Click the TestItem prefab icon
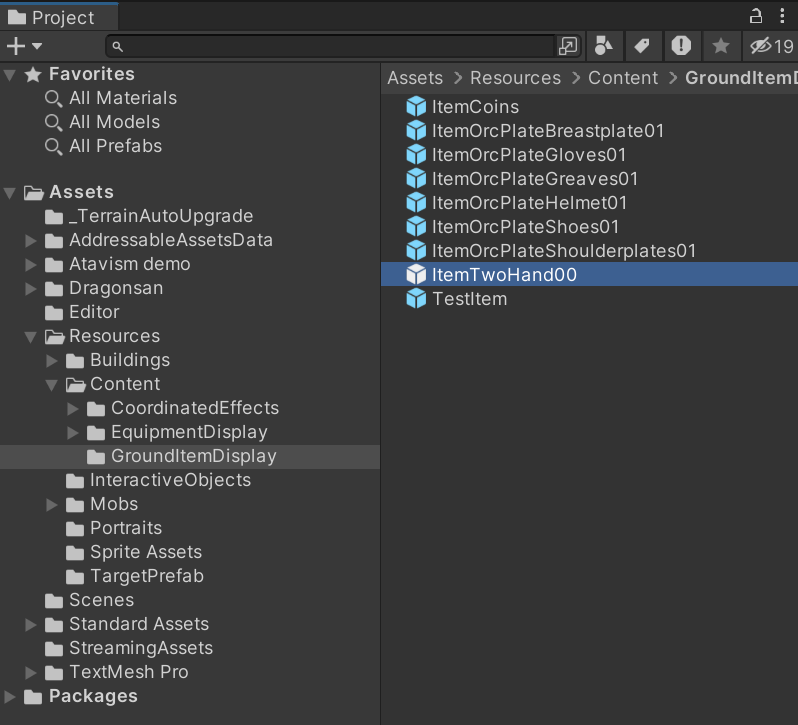Screen dimensions: 798x725 [416, 299]
